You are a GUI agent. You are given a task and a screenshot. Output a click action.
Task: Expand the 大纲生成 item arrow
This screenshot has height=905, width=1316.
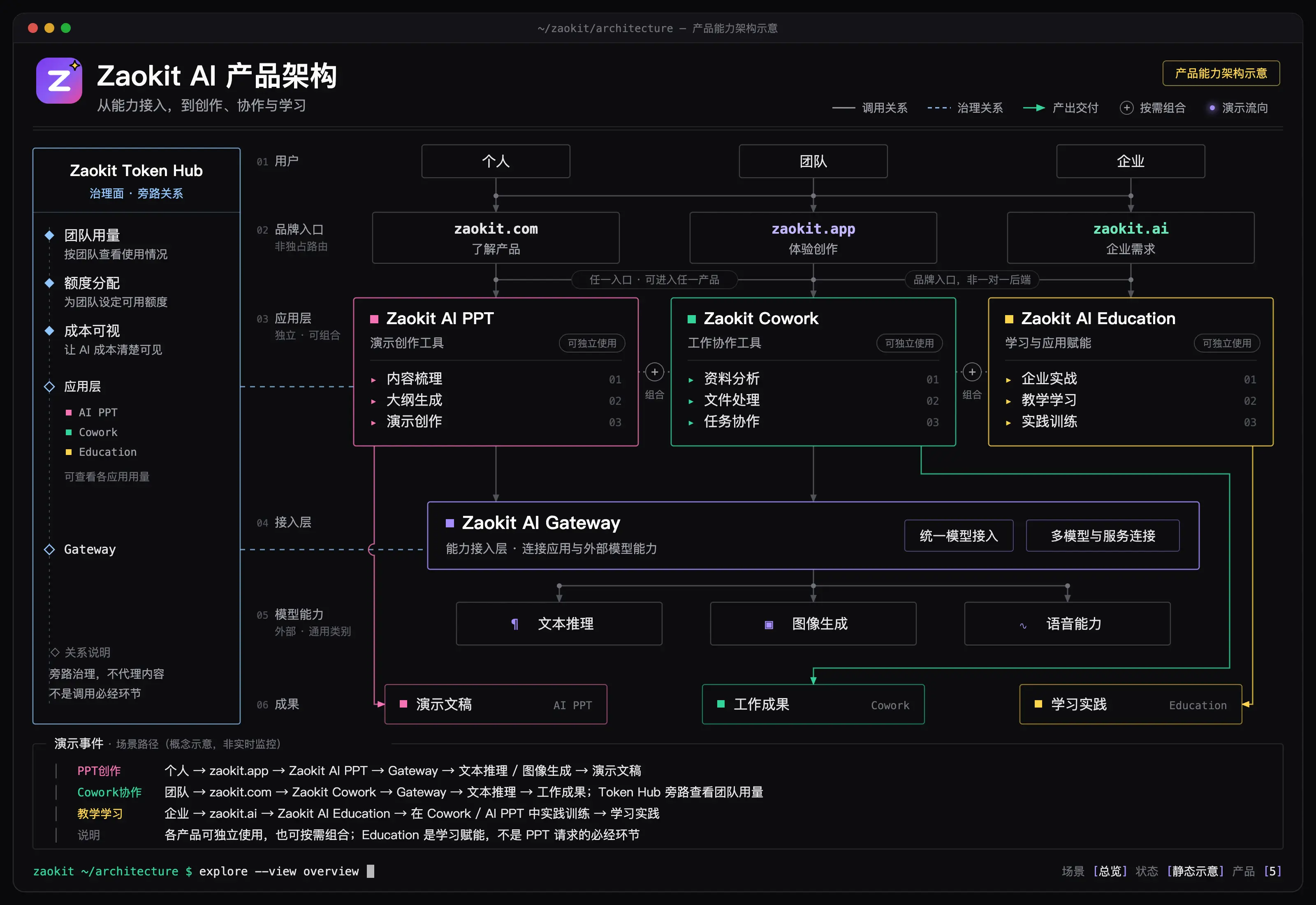373,401
